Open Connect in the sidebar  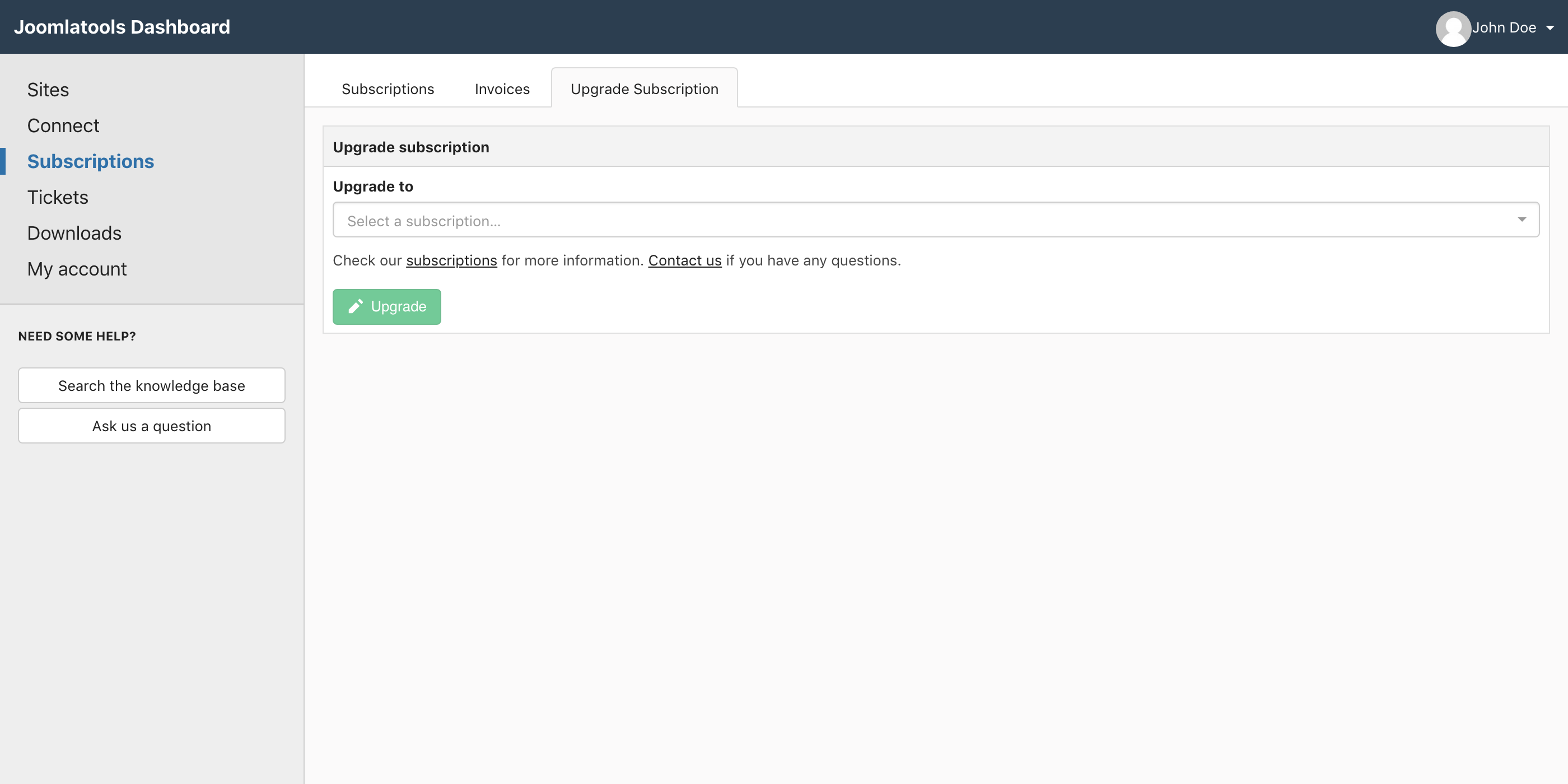pos(63,125)
